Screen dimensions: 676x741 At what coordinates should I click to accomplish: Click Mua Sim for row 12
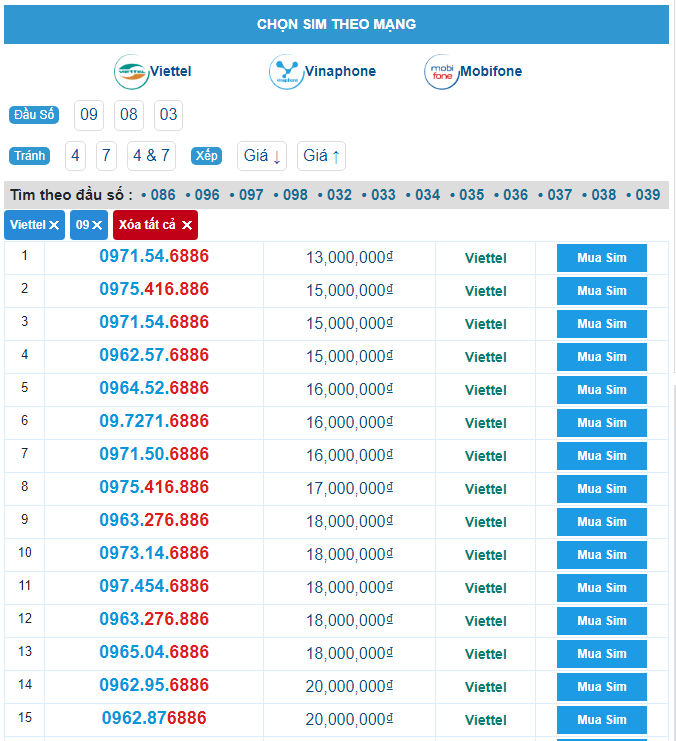(602, 621)
